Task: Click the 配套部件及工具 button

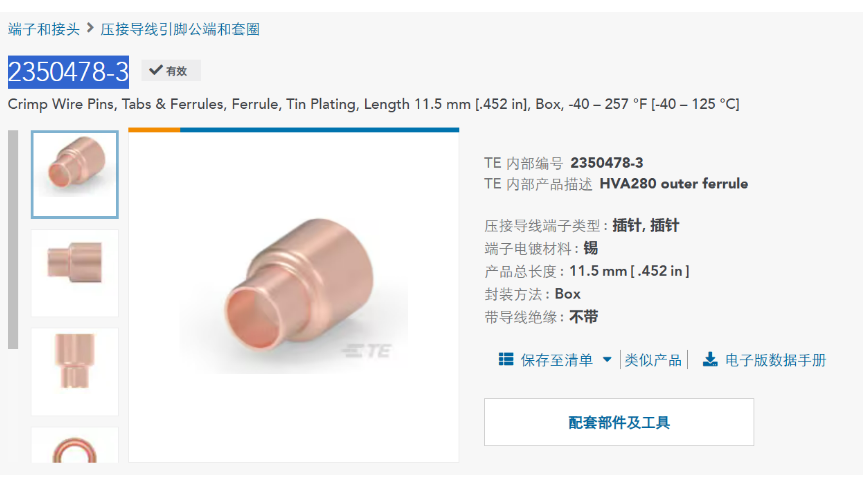Action: (619, 422)
